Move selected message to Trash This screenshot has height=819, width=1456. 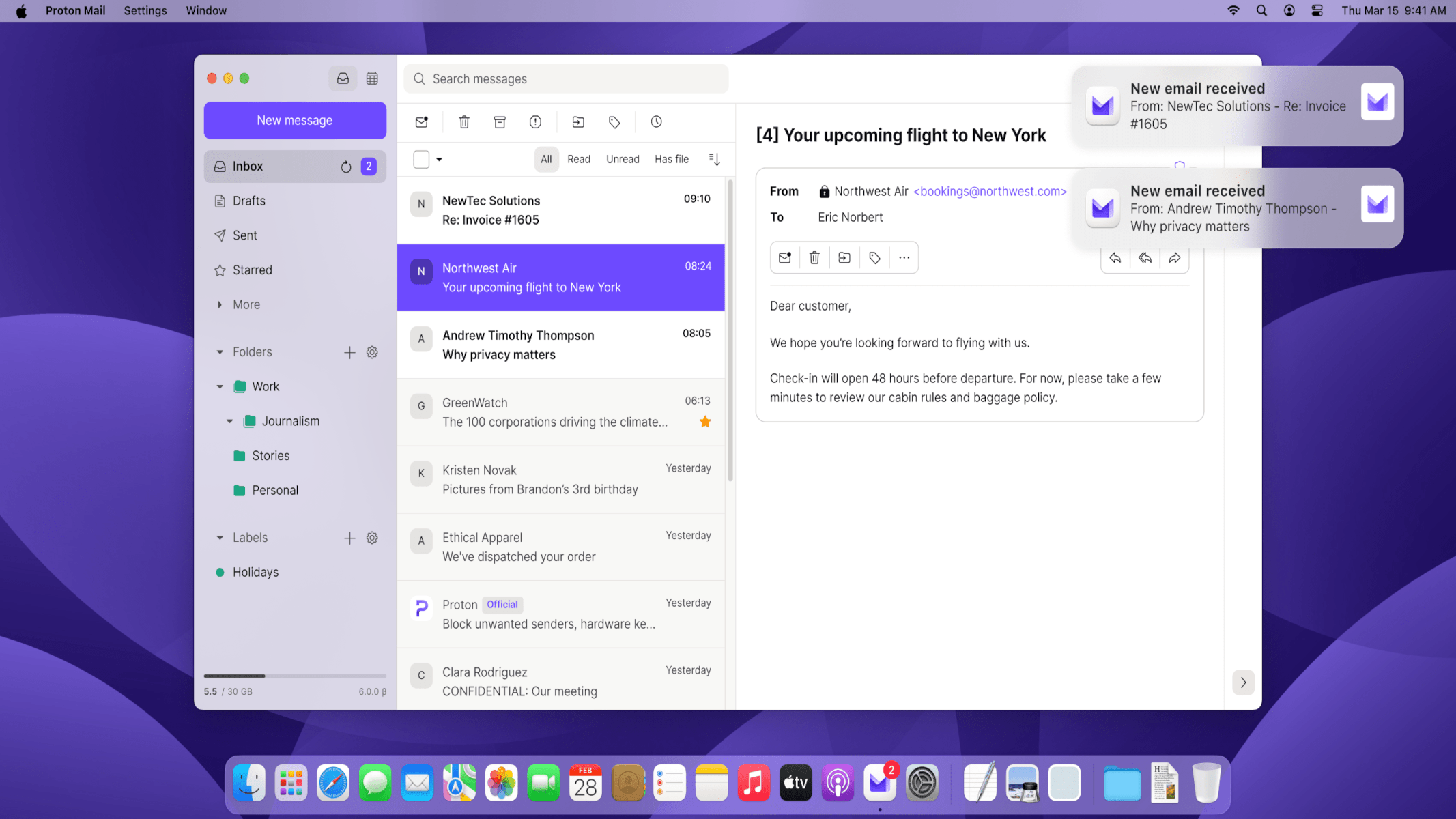click(464, 121)
